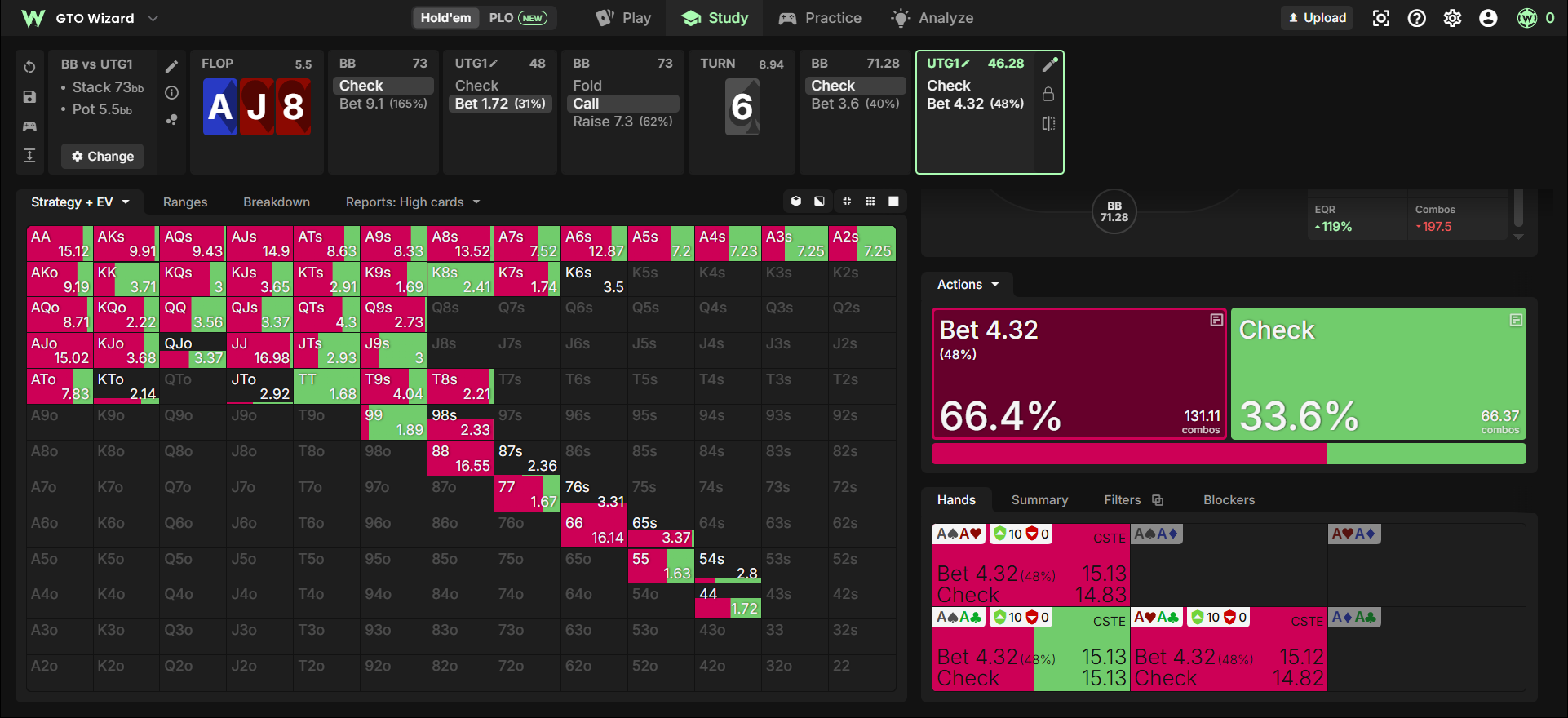Open the info icon in the spot panel

click(171, 93)
